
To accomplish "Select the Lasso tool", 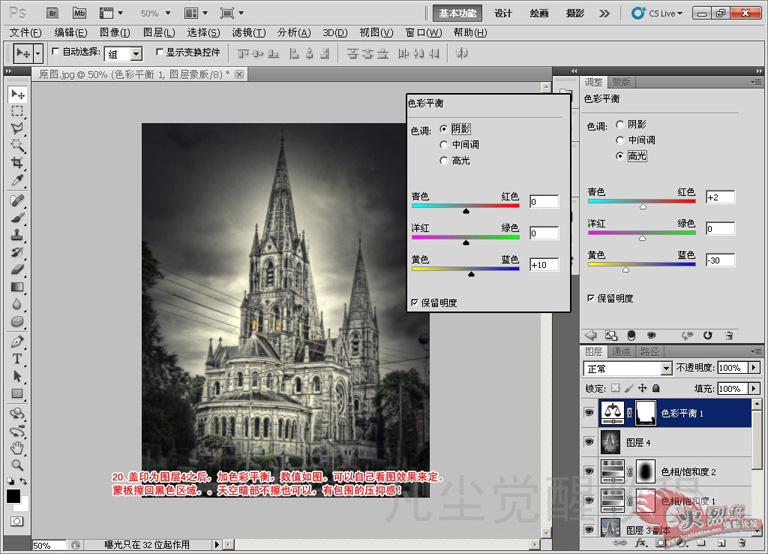I will click(x=18, y=128).
